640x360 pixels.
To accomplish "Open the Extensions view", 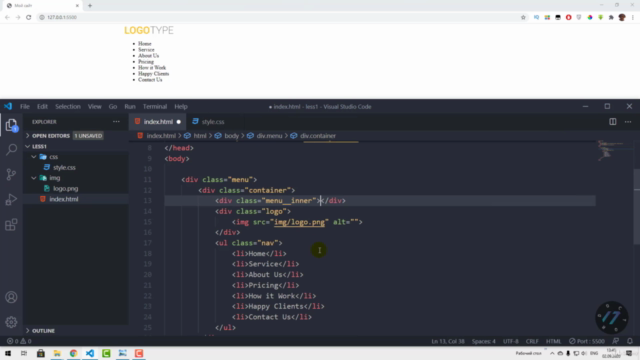I will (x=11, y=224).
